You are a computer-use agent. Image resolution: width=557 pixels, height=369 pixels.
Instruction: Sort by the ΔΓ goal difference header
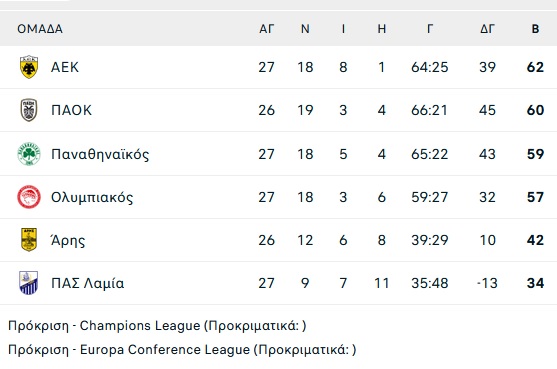[x=487, y=29]
